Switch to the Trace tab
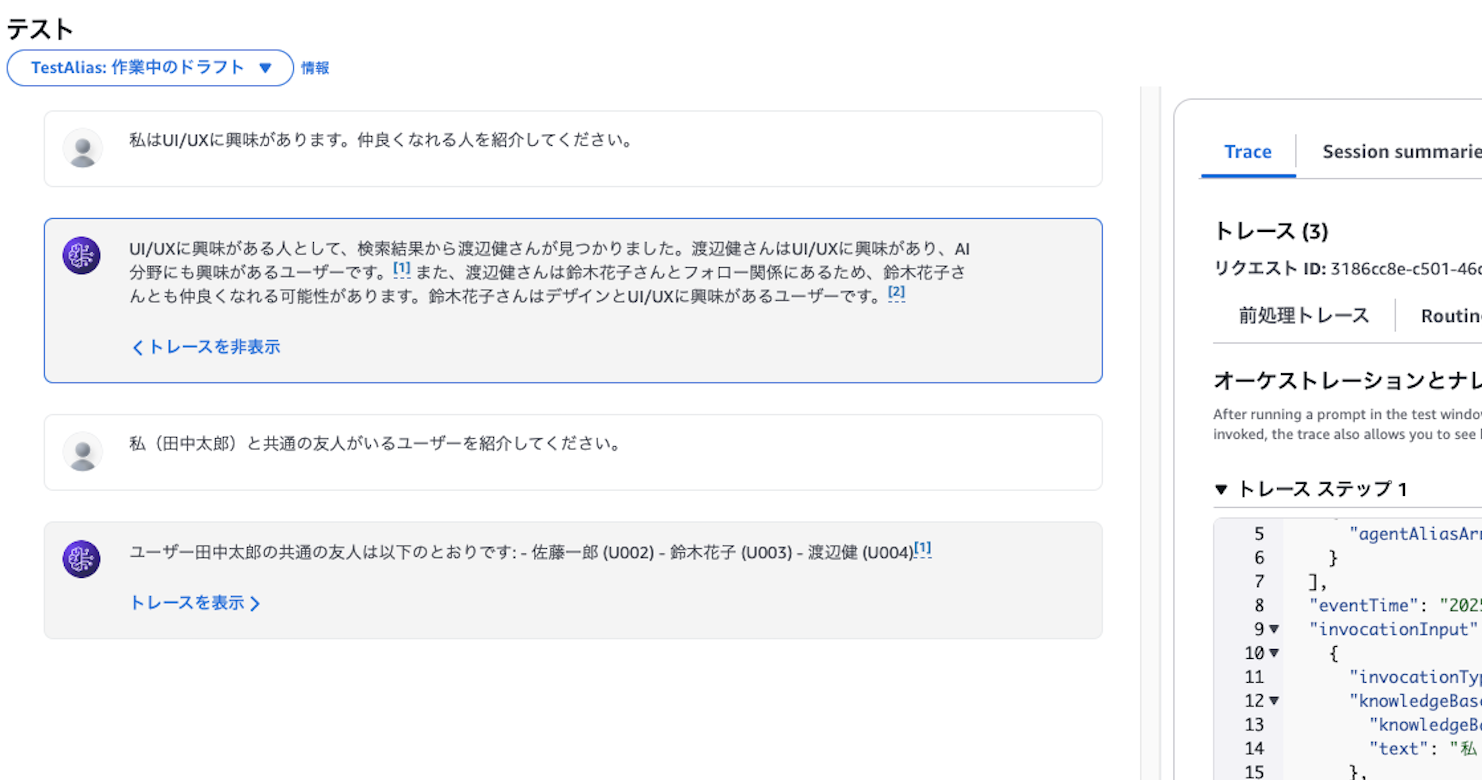Image resolution: width=1482 pixels, height=780 pixels. click(1248, 152)
